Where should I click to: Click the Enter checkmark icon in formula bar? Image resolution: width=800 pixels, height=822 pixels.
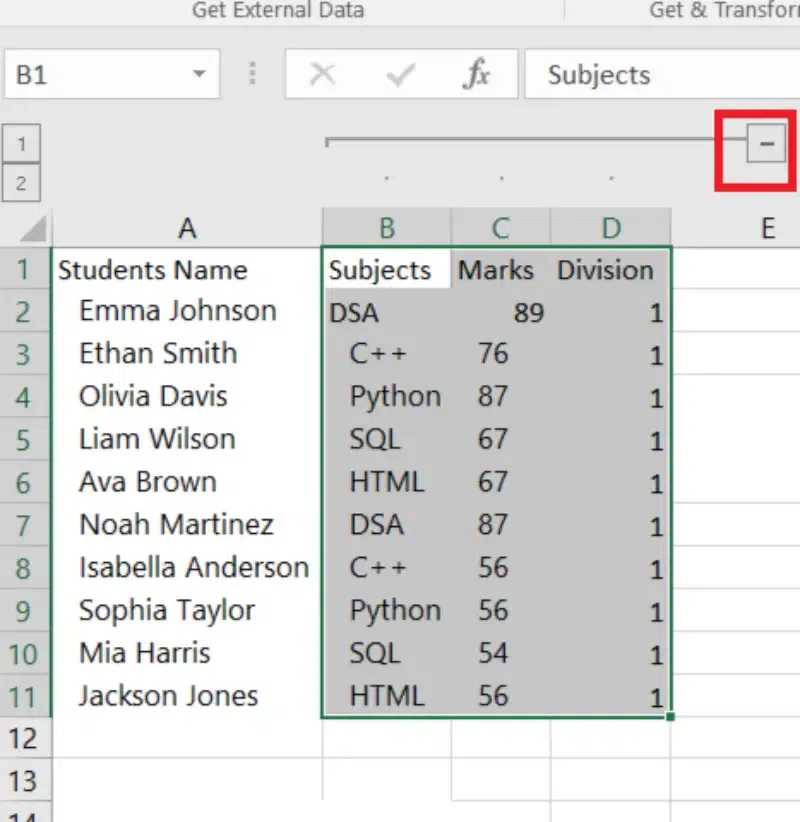tap(400, 75)
